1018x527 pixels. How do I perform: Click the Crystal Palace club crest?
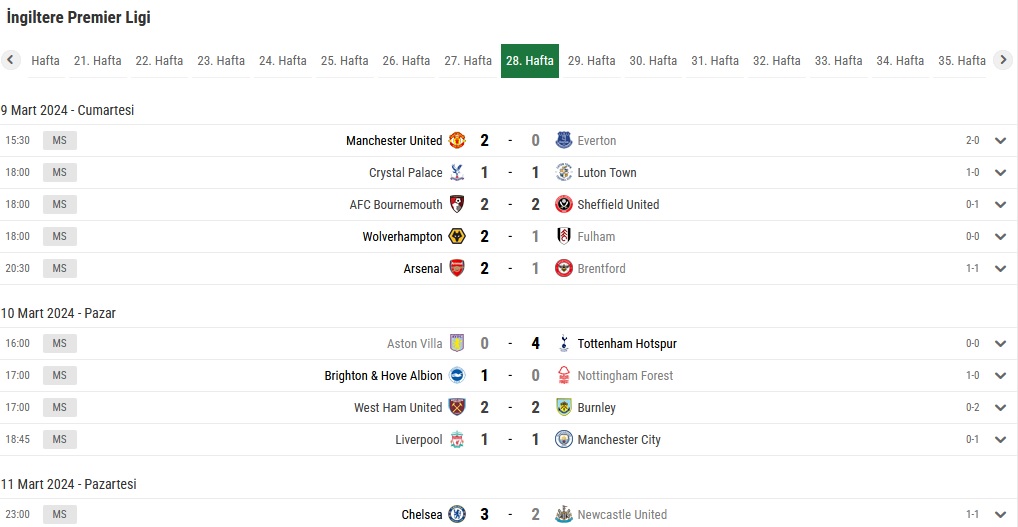457,173
